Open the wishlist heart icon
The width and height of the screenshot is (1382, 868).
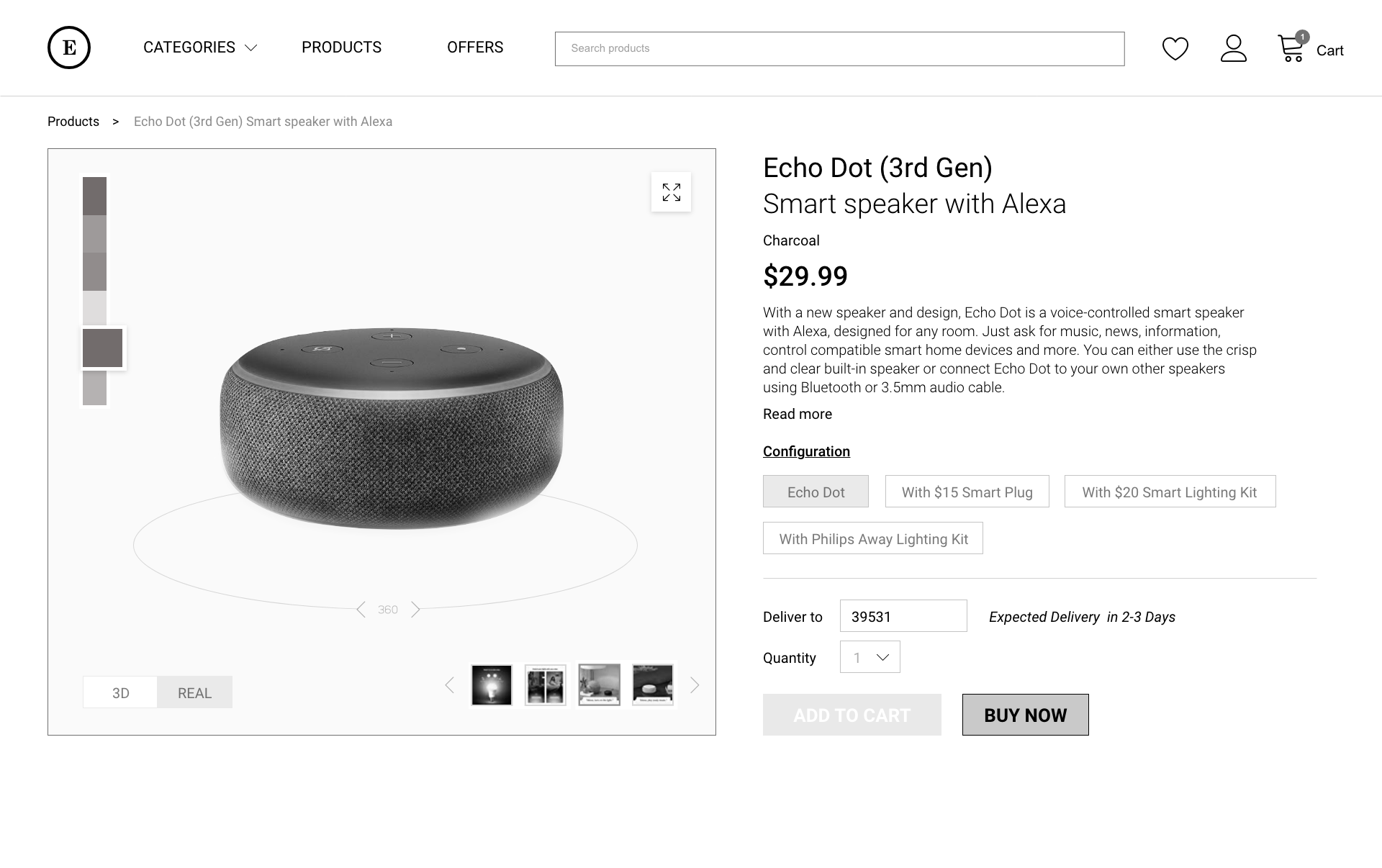pyautogui.click(x=1175, y=49)
